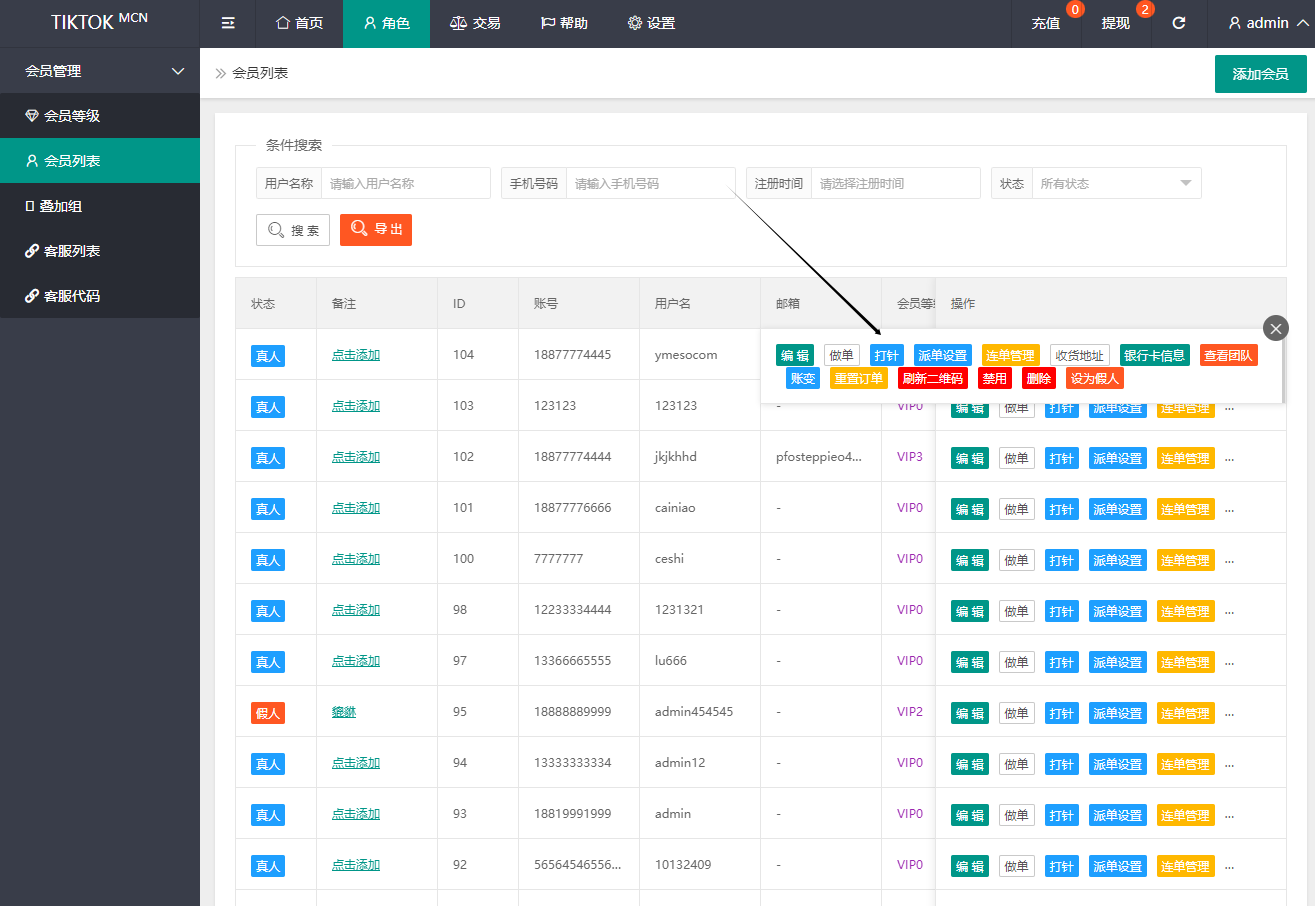Click the red 禁用 button in popup
Screen dimensions: 1315x906
pyautogui.click(x=994, y=378)
